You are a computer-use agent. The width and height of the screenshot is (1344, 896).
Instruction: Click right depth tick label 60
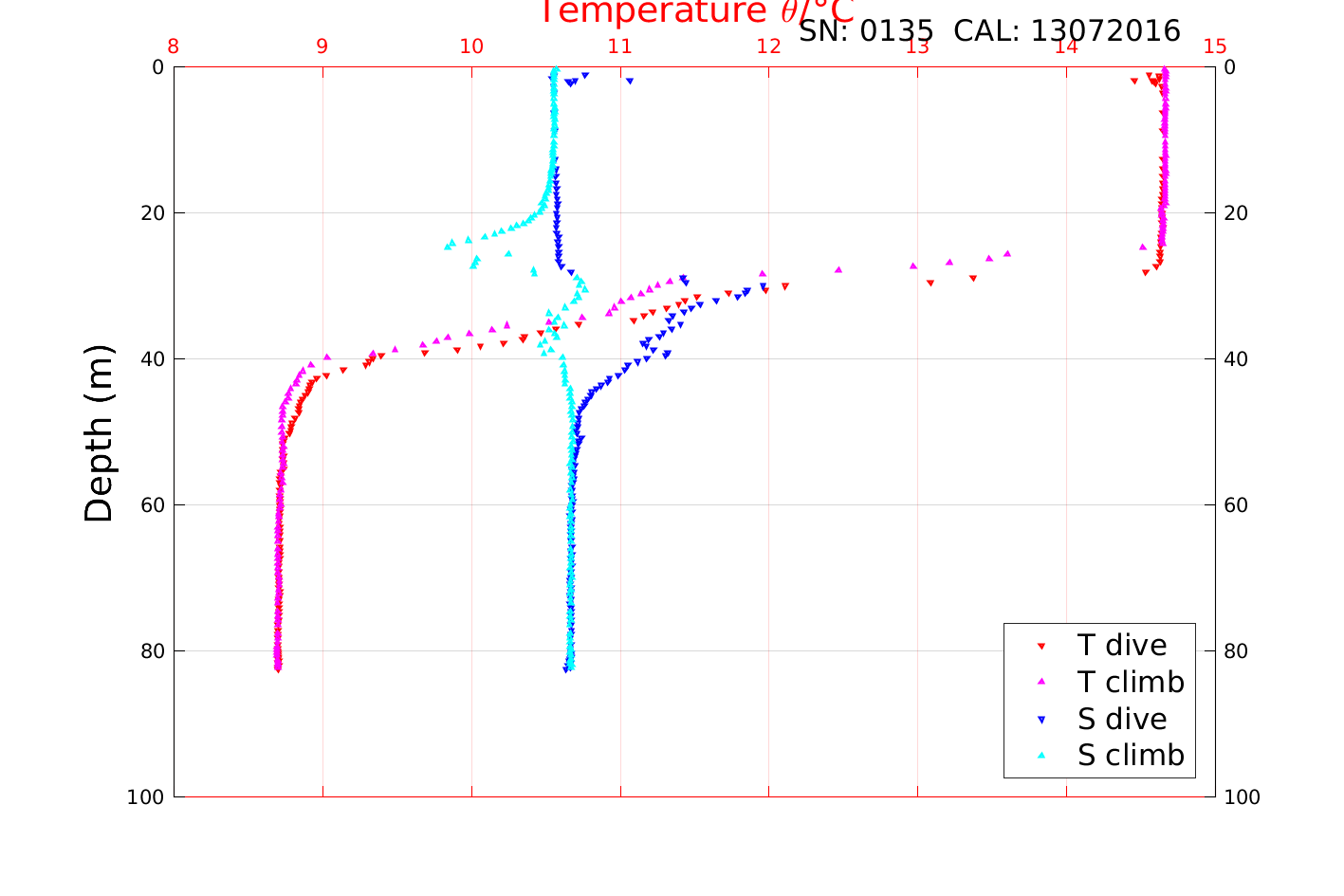pos(1236,505)
